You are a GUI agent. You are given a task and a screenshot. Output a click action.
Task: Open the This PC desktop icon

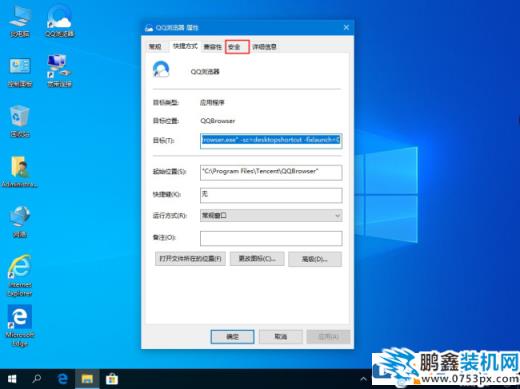click(20, 21)
